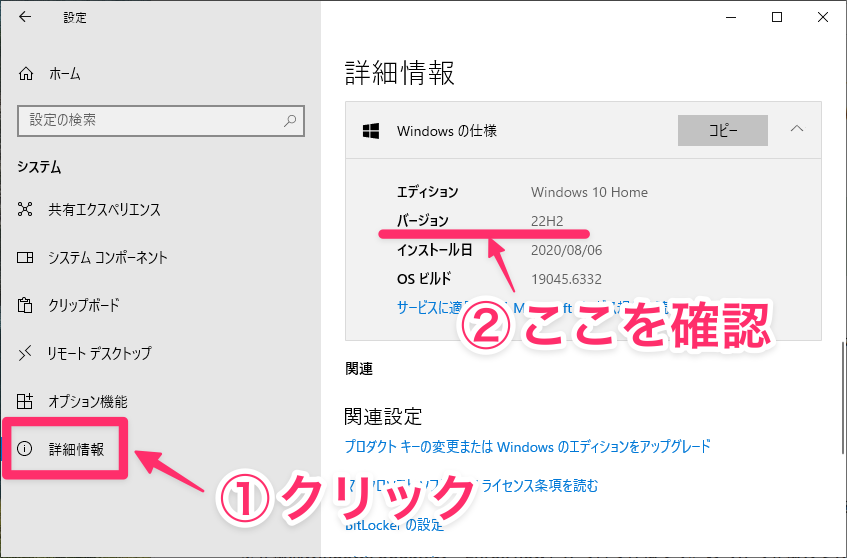Screen dimensions: 847x558
Task: Click the OS ビルド label
Action: (424, 279)
